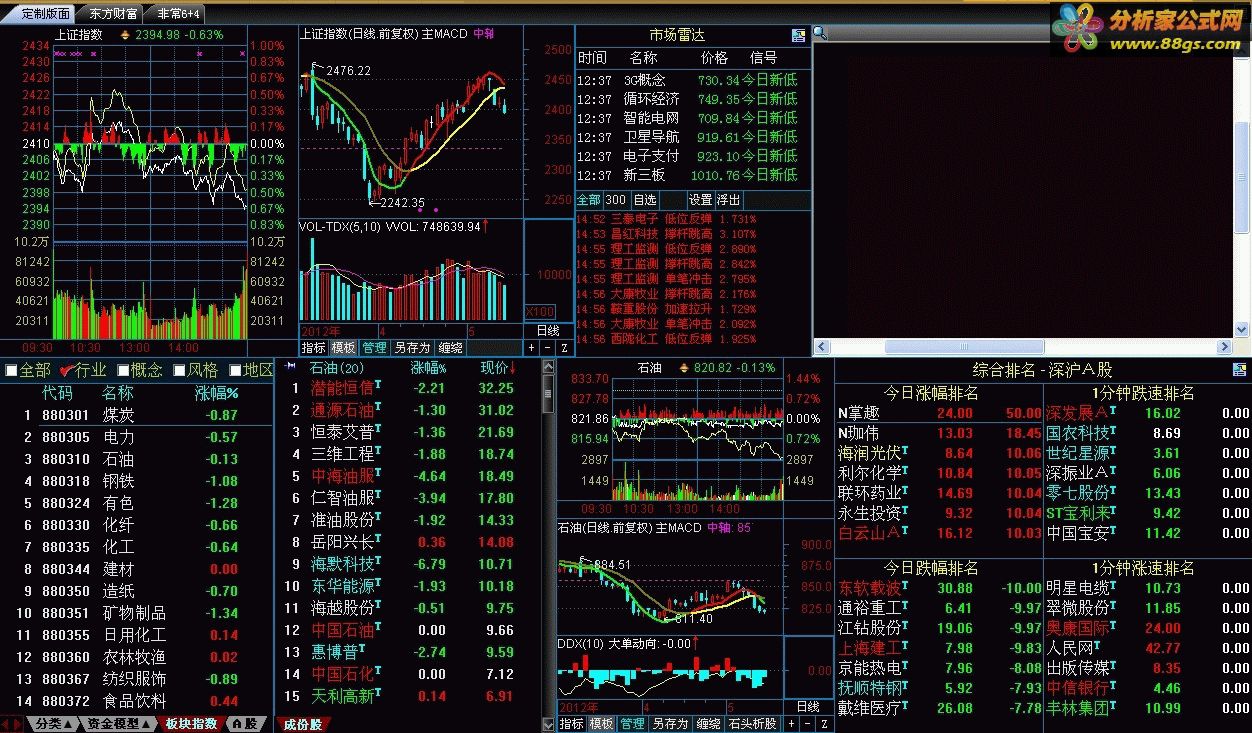This screenshot has height=733, width=1252.
Task: Click Z button under 石油 chart
Action: (x=823, y=724)
